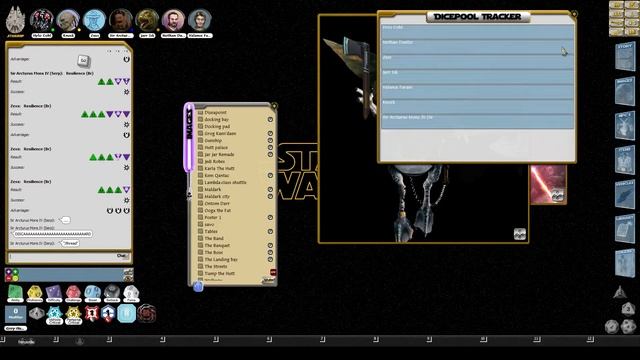The width and height of the screenshot is (640, 360).
Task: Toggle sharing icon on The Boss row
Action: click(x=270, y=252)
